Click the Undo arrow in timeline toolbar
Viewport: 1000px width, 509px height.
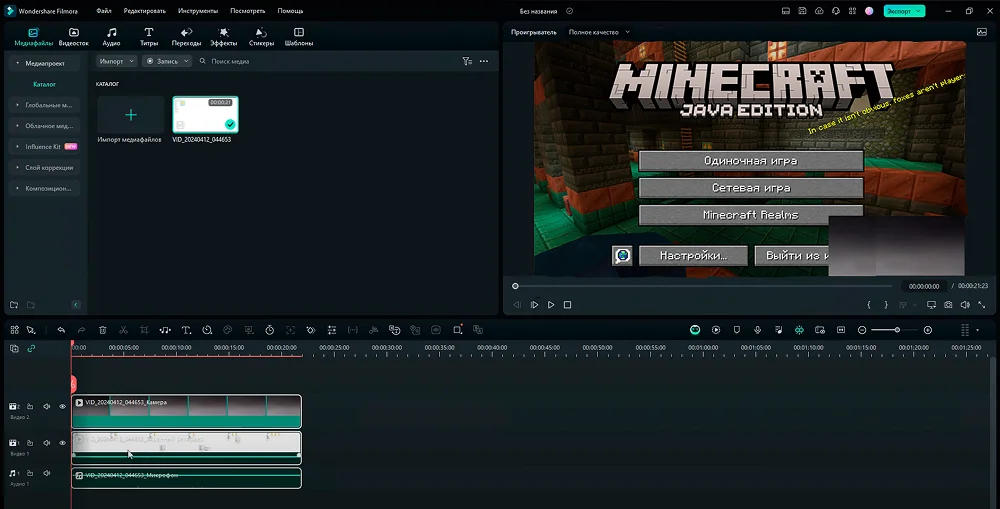(x=61, y=329)
